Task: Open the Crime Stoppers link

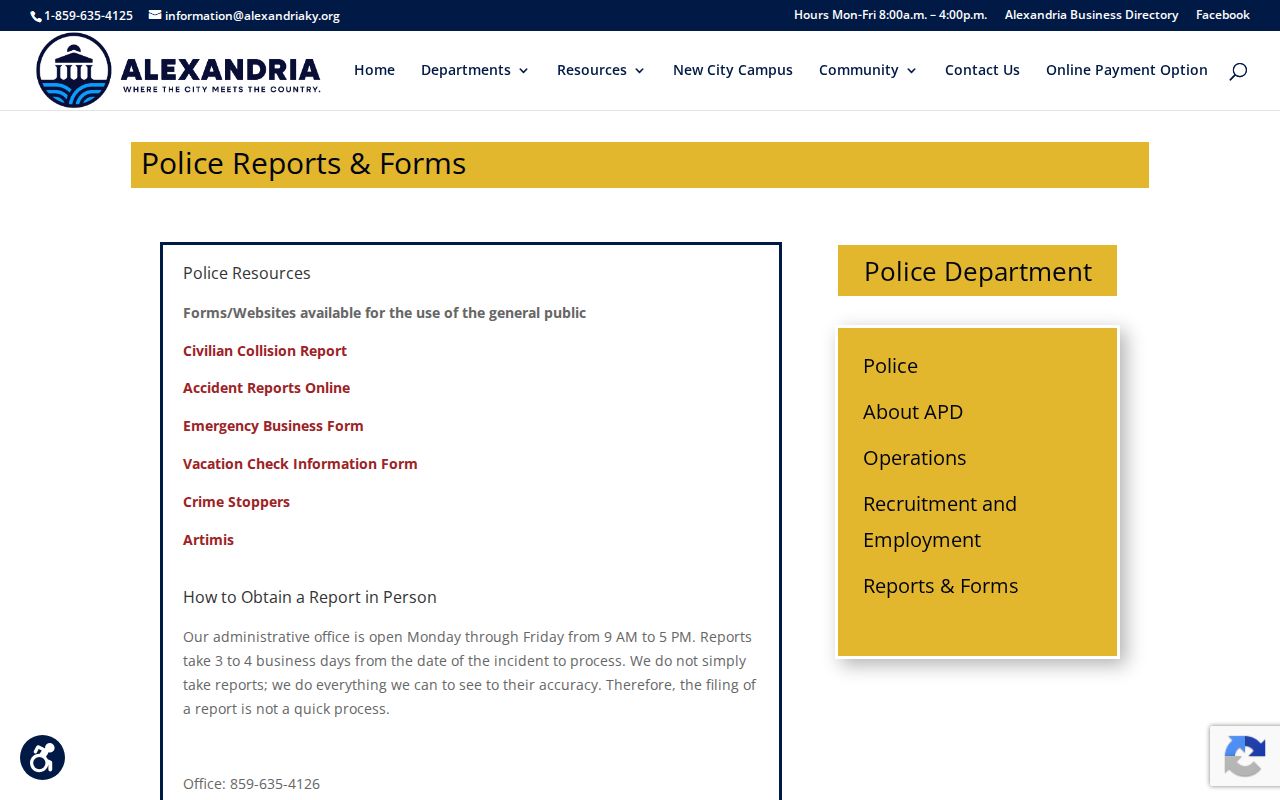Action: coord(236,502)
